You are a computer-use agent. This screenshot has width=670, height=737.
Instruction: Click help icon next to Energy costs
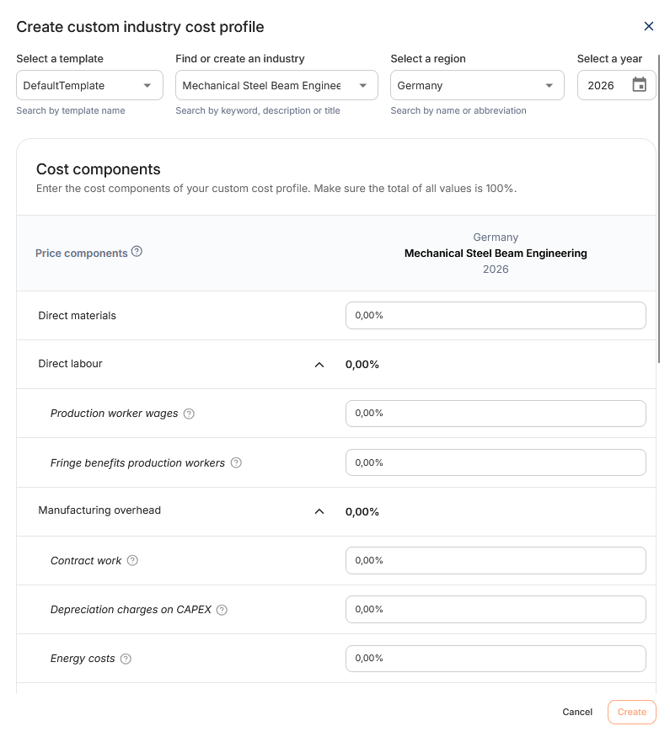(x=126, y=659)
